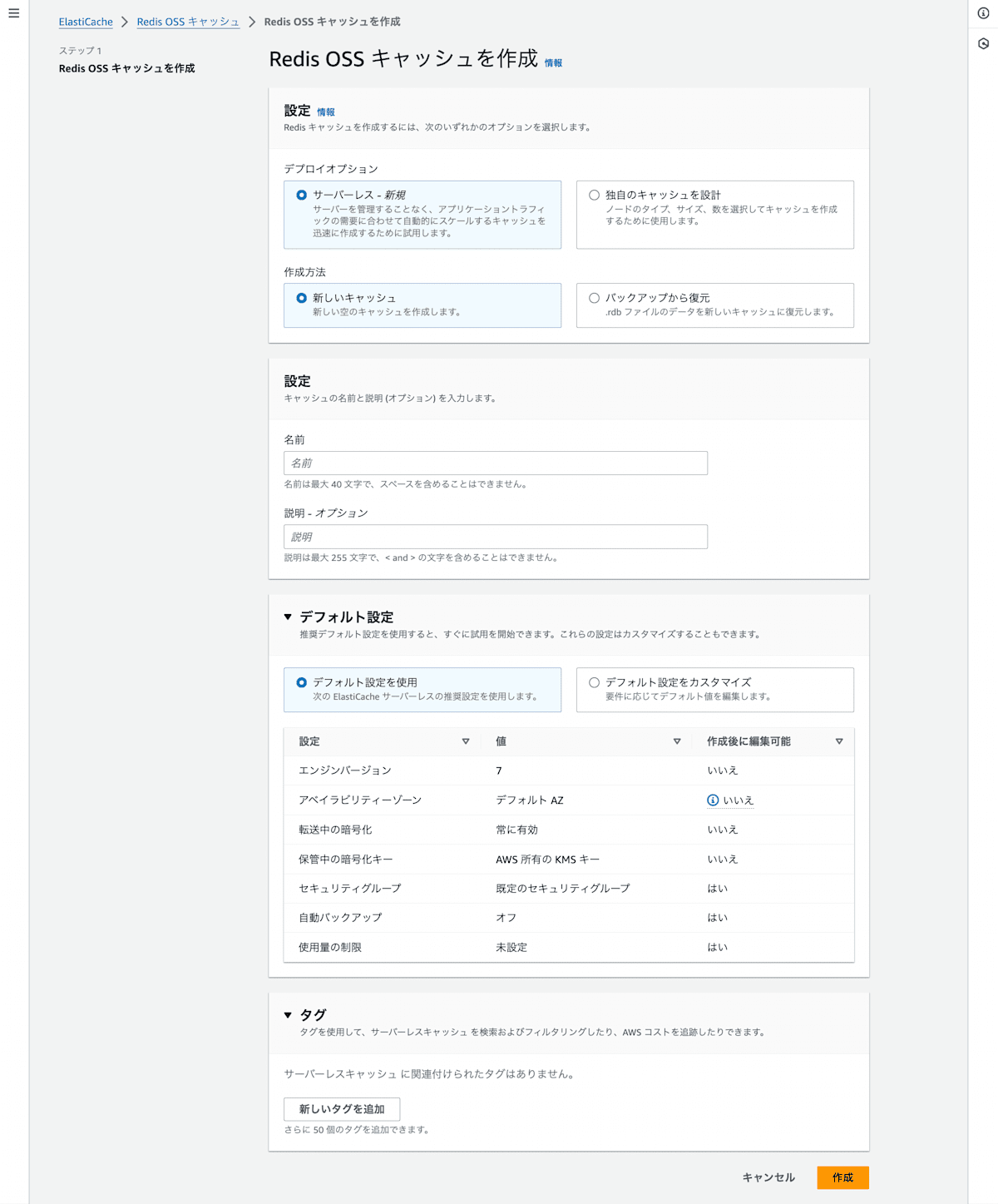
Task: Select 独自のキャッシュを設計 option
Action: pyautogui.click(x=715, y=215)
